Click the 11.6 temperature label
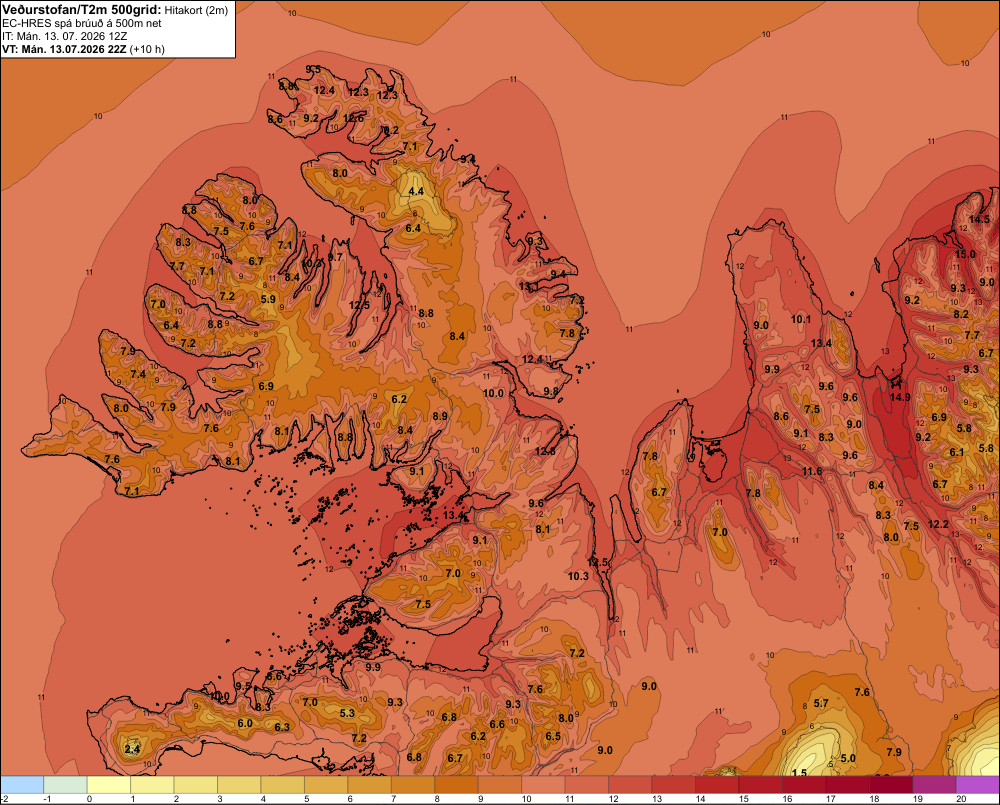The height and width of the screenshot is (805, 1000). tap(812, 471)
